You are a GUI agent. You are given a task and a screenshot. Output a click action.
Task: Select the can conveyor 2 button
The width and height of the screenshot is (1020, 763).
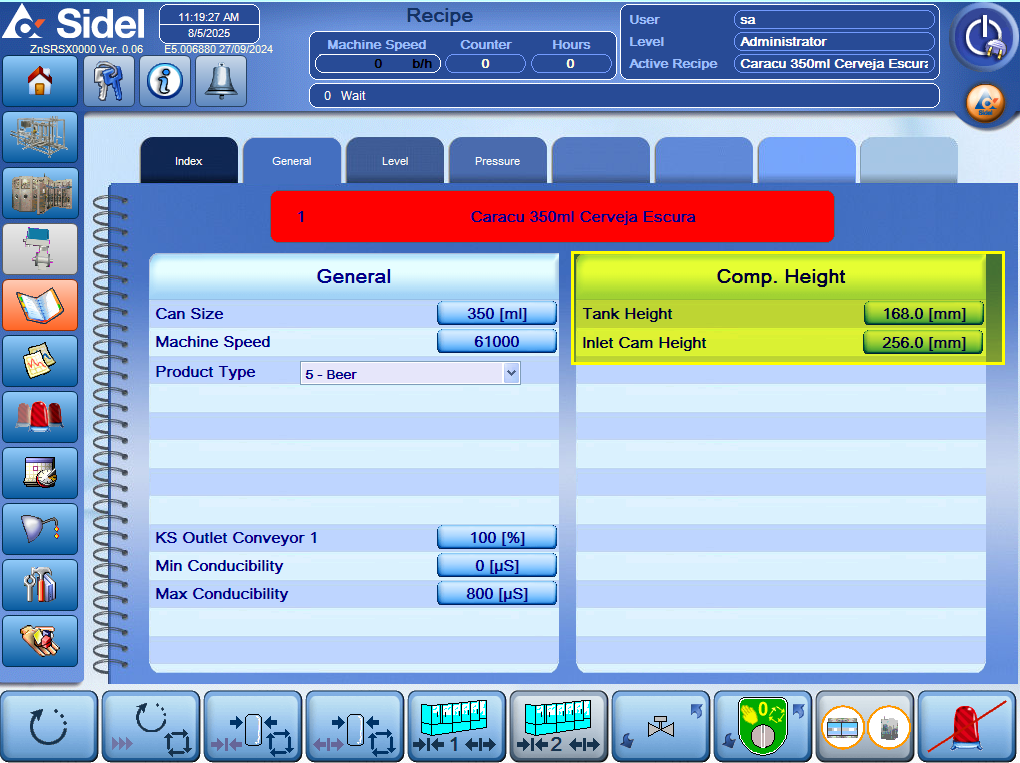coord(559,726)
